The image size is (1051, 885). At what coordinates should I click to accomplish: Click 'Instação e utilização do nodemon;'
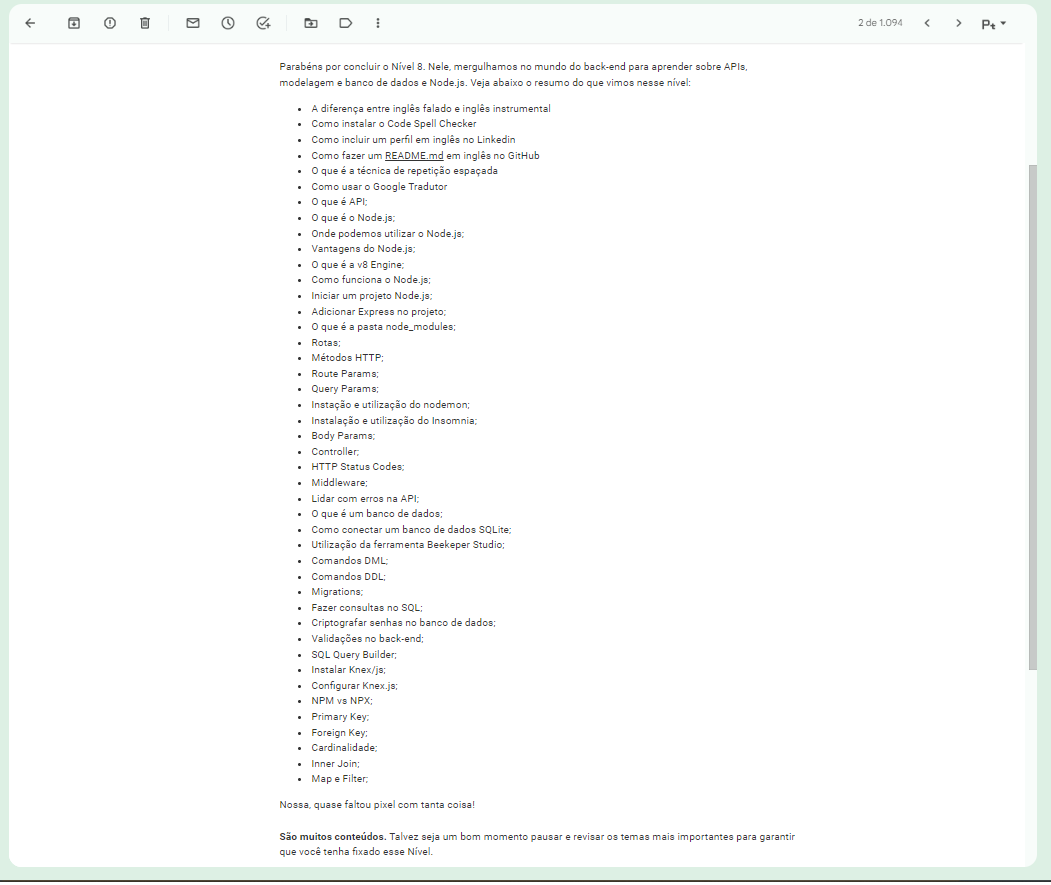[x=390, y=405]
